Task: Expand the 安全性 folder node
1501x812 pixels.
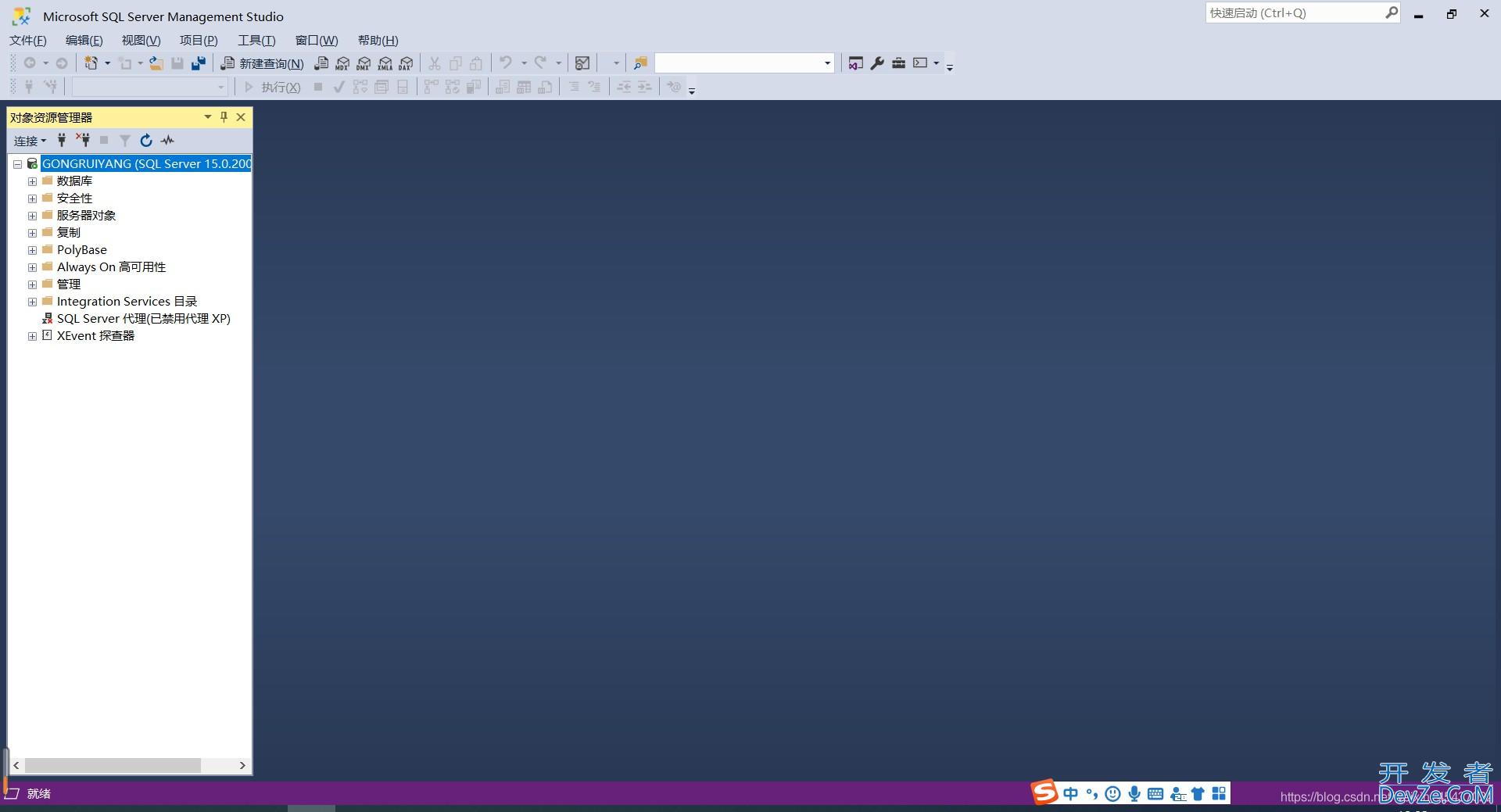Action: 32,199
